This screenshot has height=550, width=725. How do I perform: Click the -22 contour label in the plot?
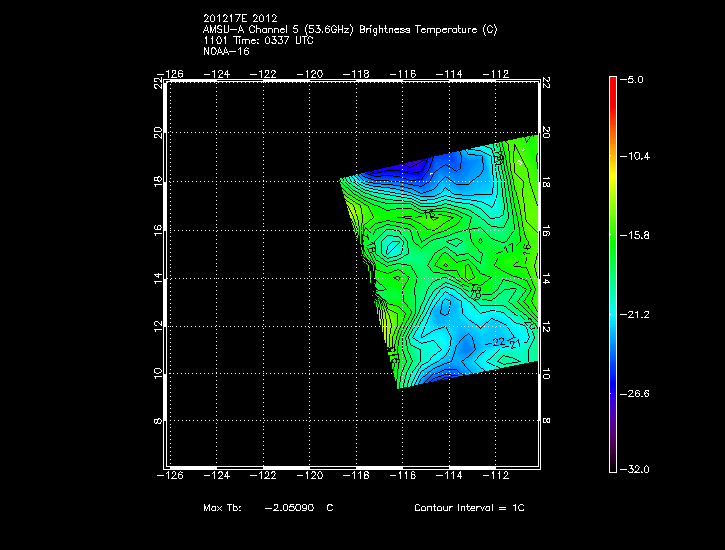point(499,342)
